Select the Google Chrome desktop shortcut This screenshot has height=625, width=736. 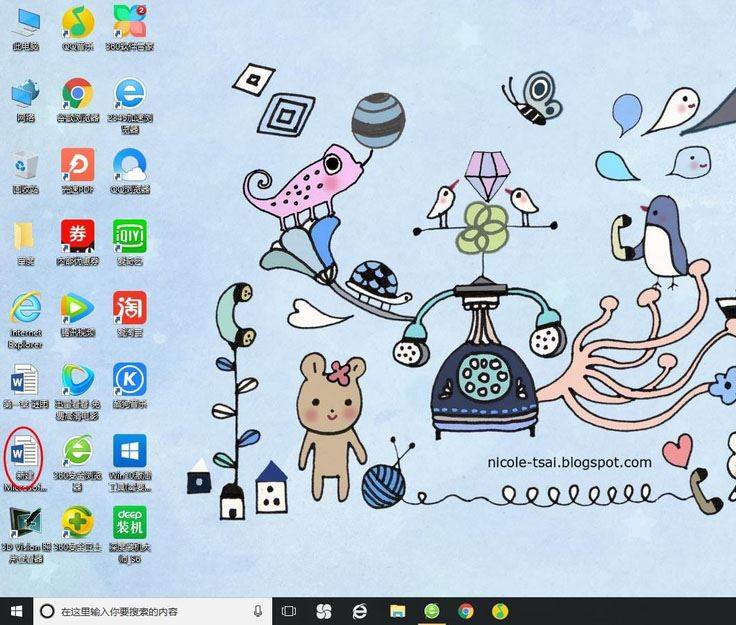(x=77, y=101)
